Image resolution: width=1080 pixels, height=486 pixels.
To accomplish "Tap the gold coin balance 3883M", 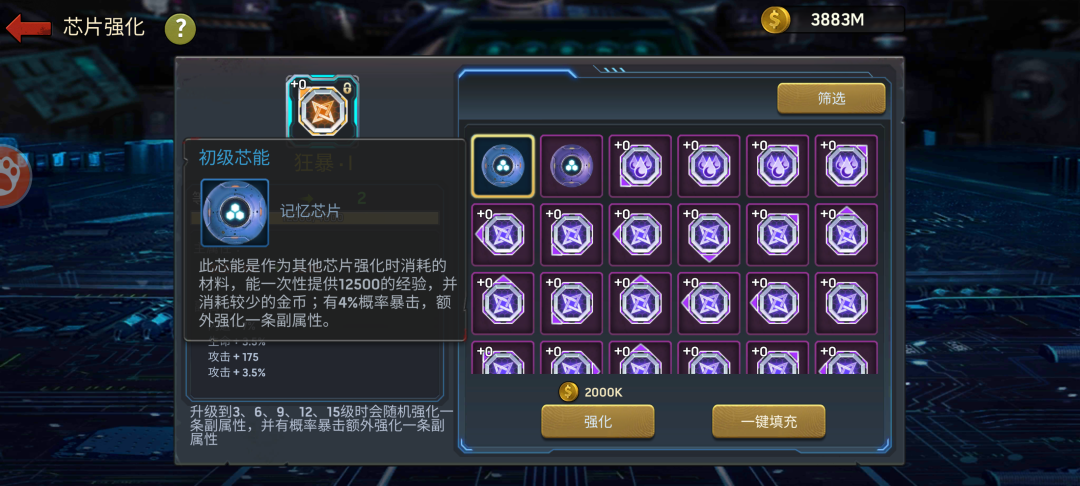I will click(833, 19).
